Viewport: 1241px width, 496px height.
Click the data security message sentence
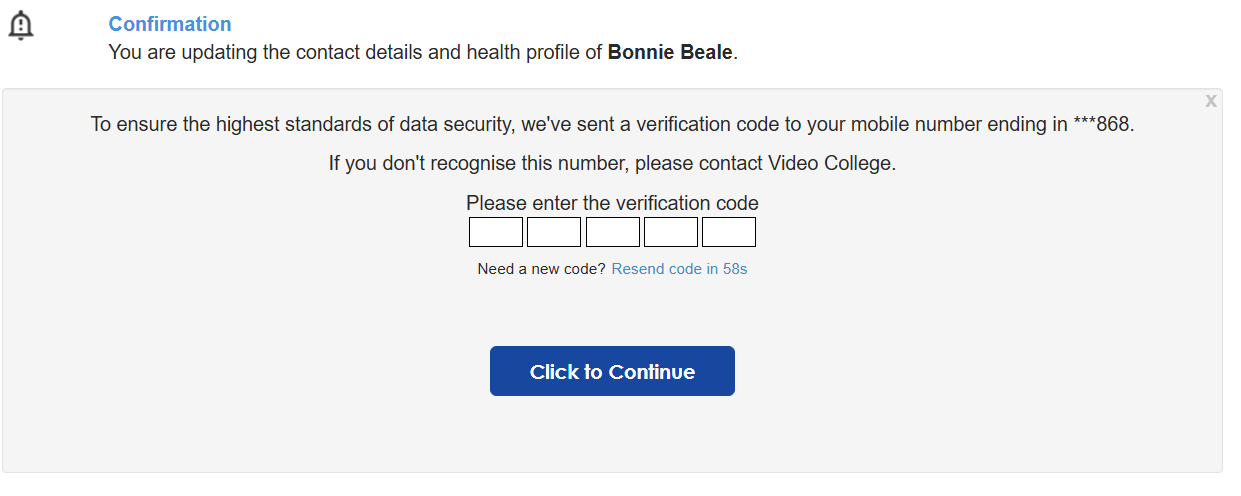pyautogui.click(x=613, y=126)
